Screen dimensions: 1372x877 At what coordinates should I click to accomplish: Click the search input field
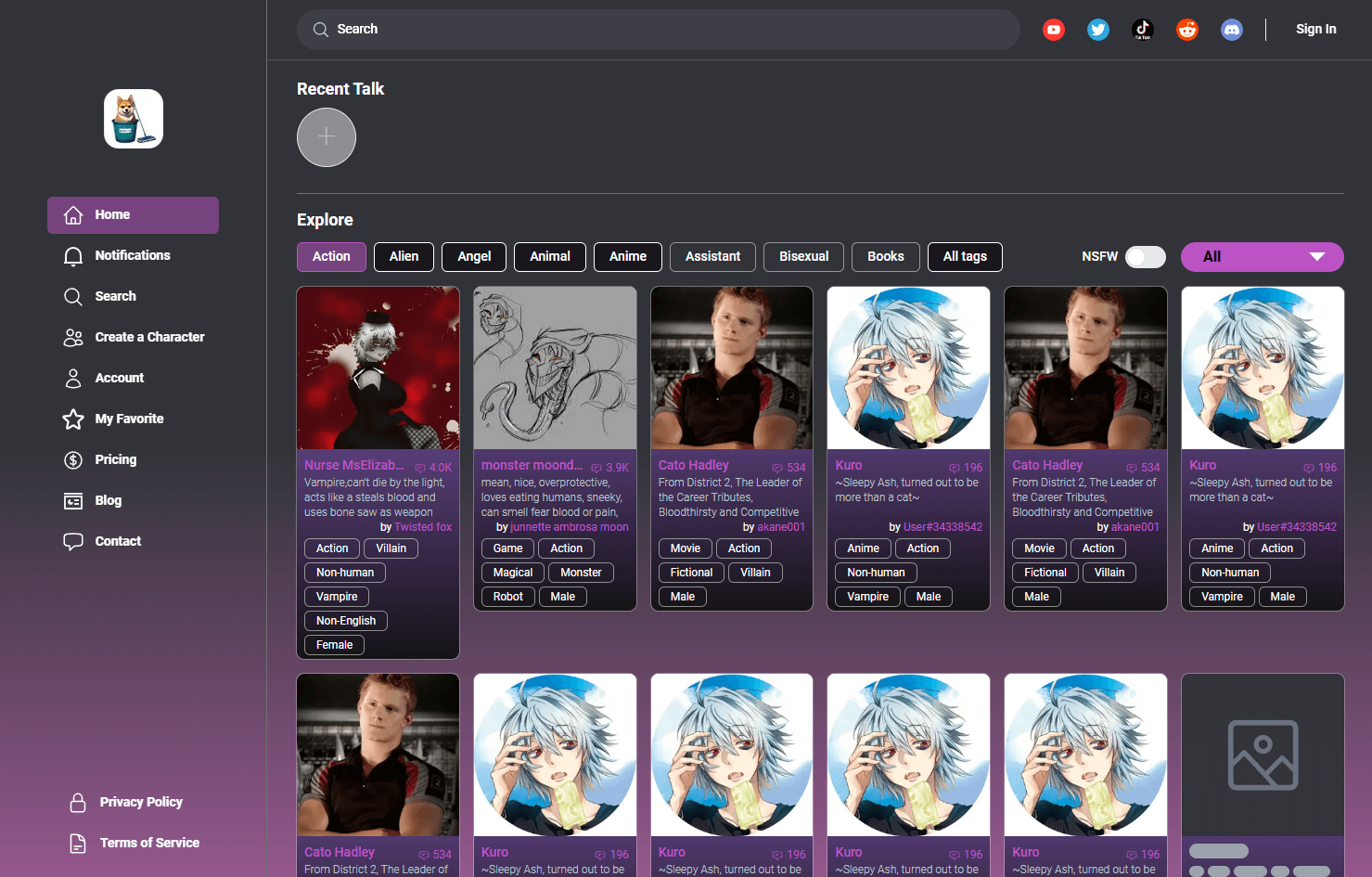pyautogui.click(x=659, y=30)
